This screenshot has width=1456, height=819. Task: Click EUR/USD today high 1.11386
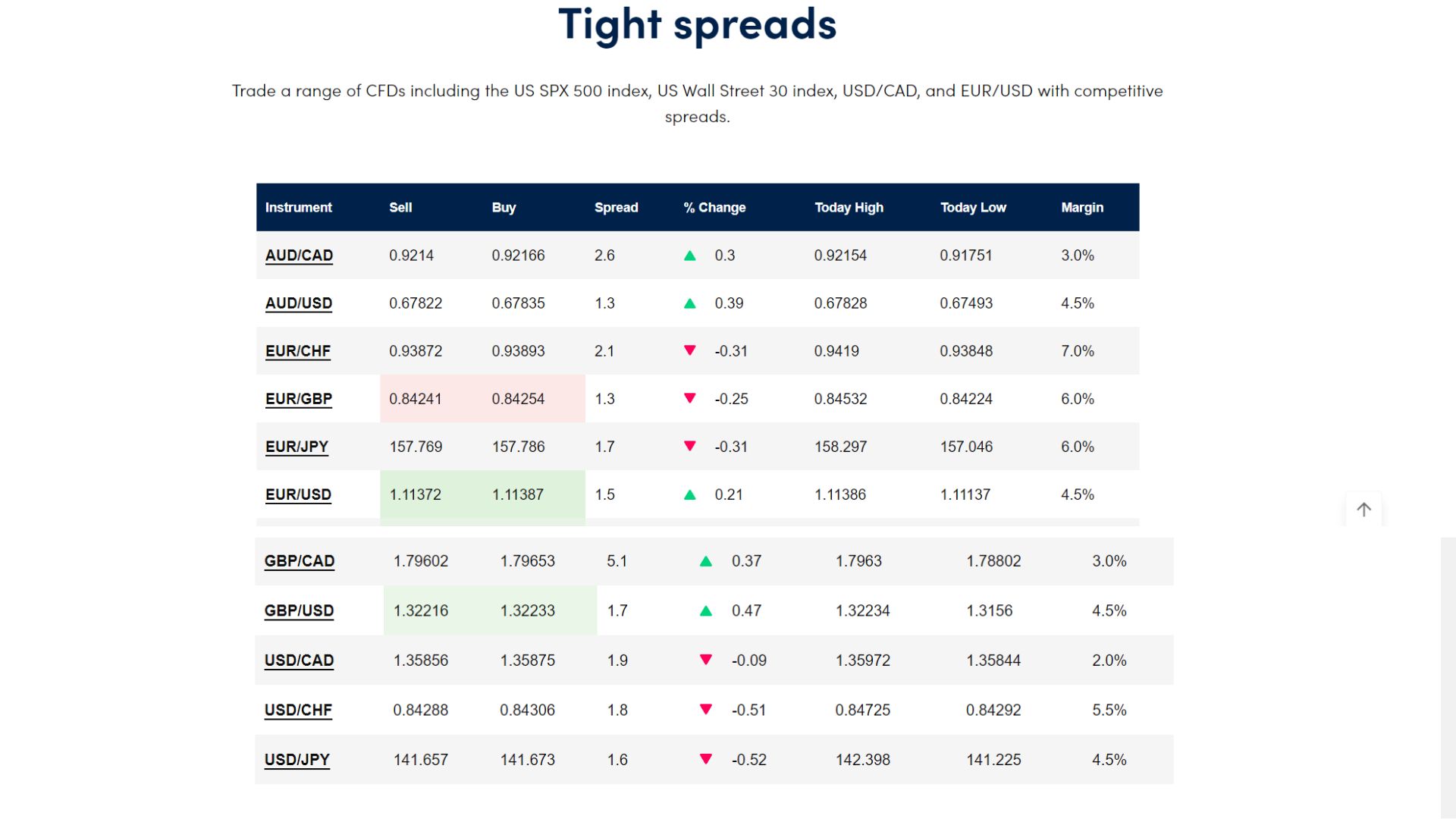click(840, 494)
